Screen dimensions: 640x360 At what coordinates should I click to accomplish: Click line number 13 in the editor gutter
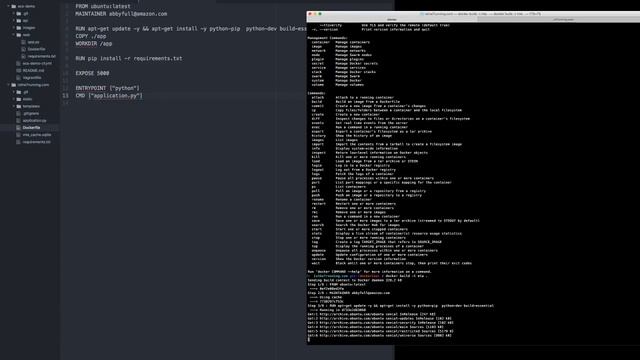click(x=65, y=96)
